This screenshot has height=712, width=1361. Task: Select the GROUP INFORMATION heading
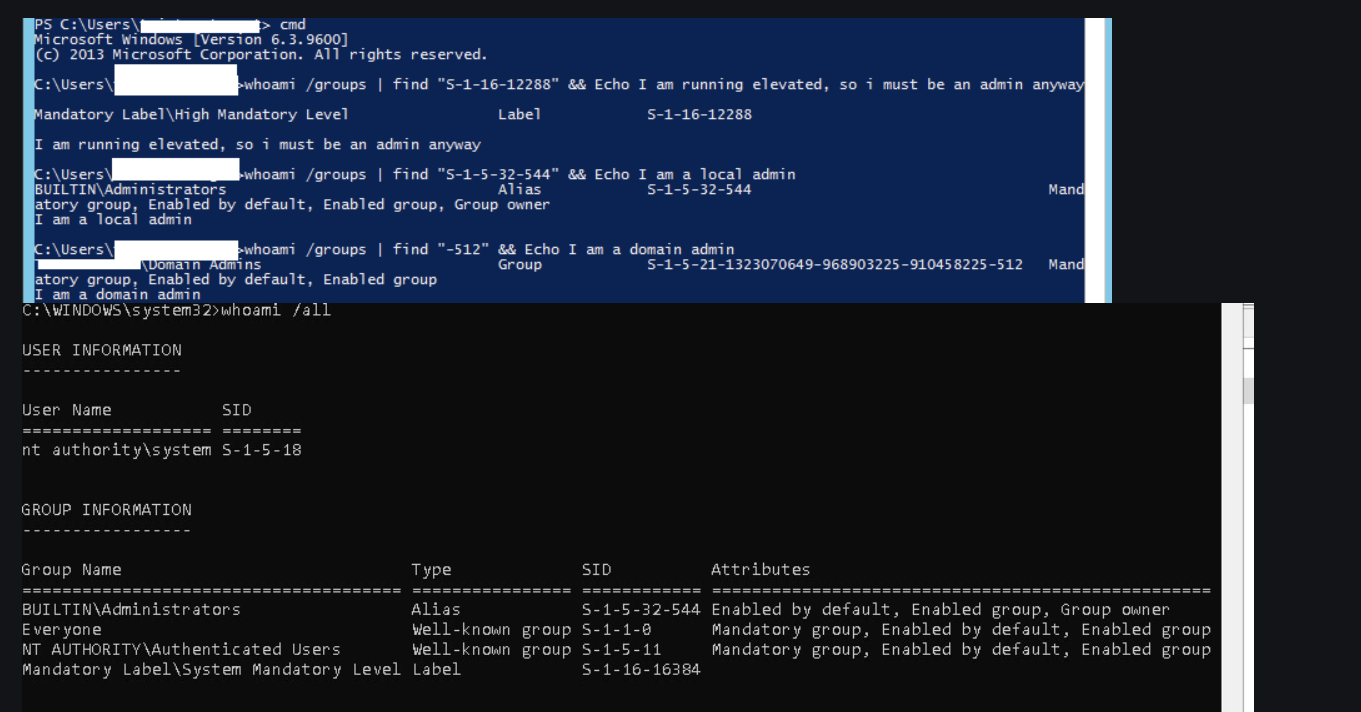click(x=107, y=510)
